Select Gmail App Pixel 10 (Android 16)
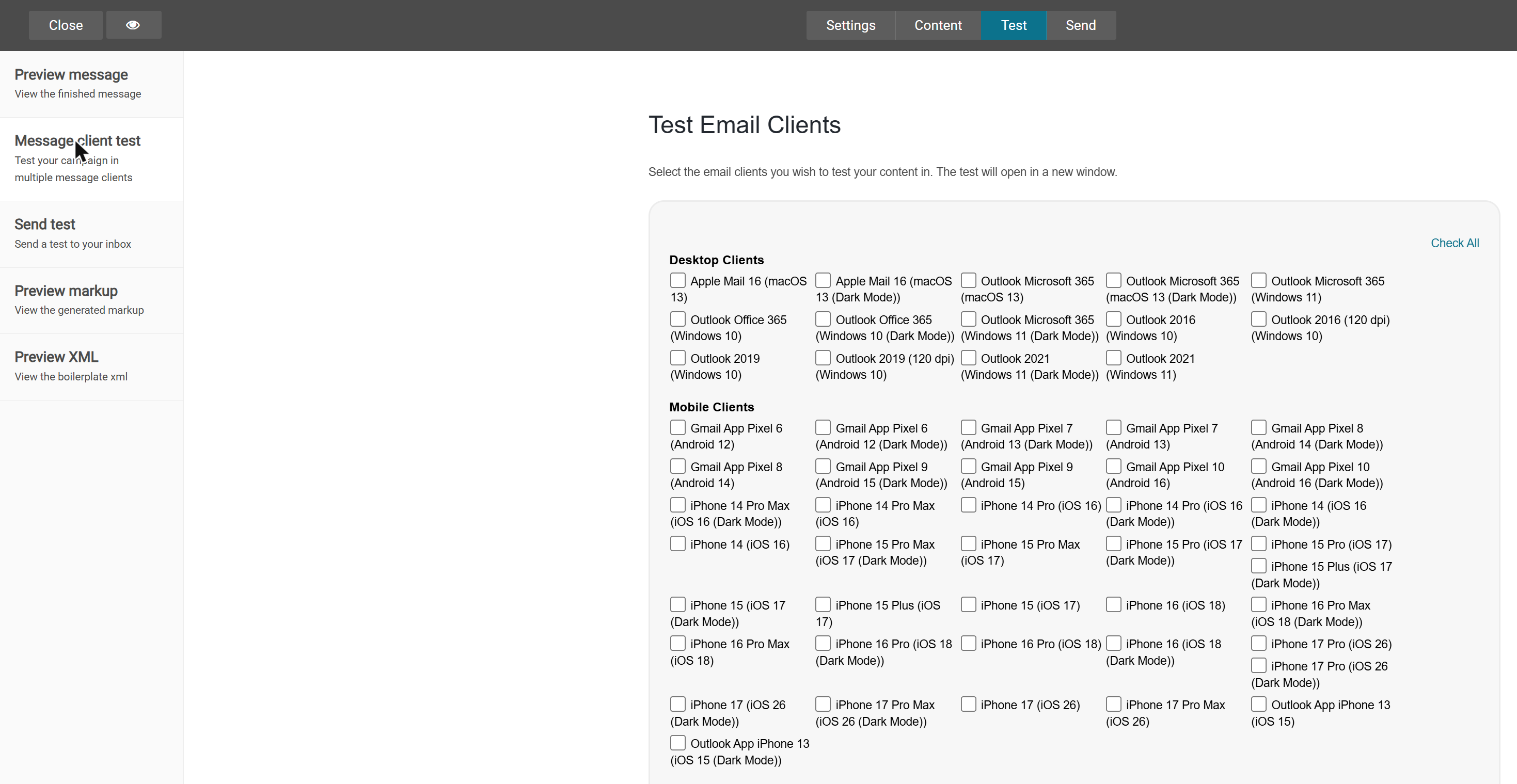 point(1114,466)
